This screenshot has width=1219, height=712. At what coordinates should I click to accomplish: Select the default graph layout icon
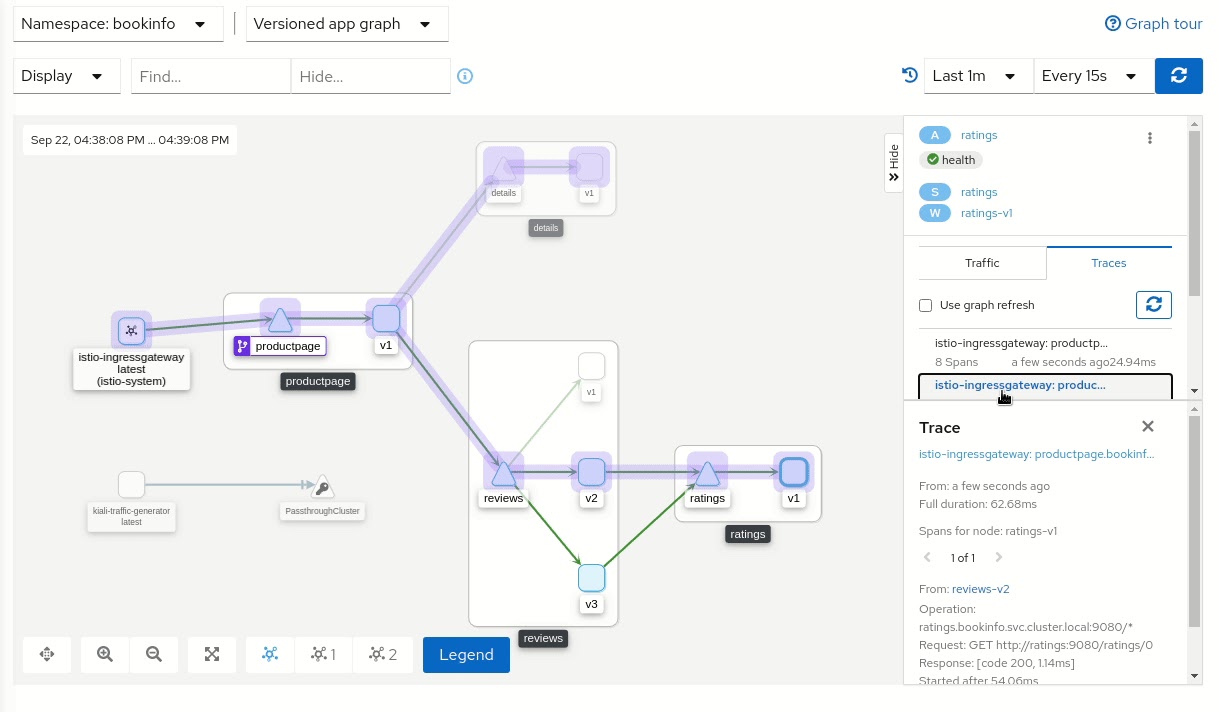tap(270, 654)
